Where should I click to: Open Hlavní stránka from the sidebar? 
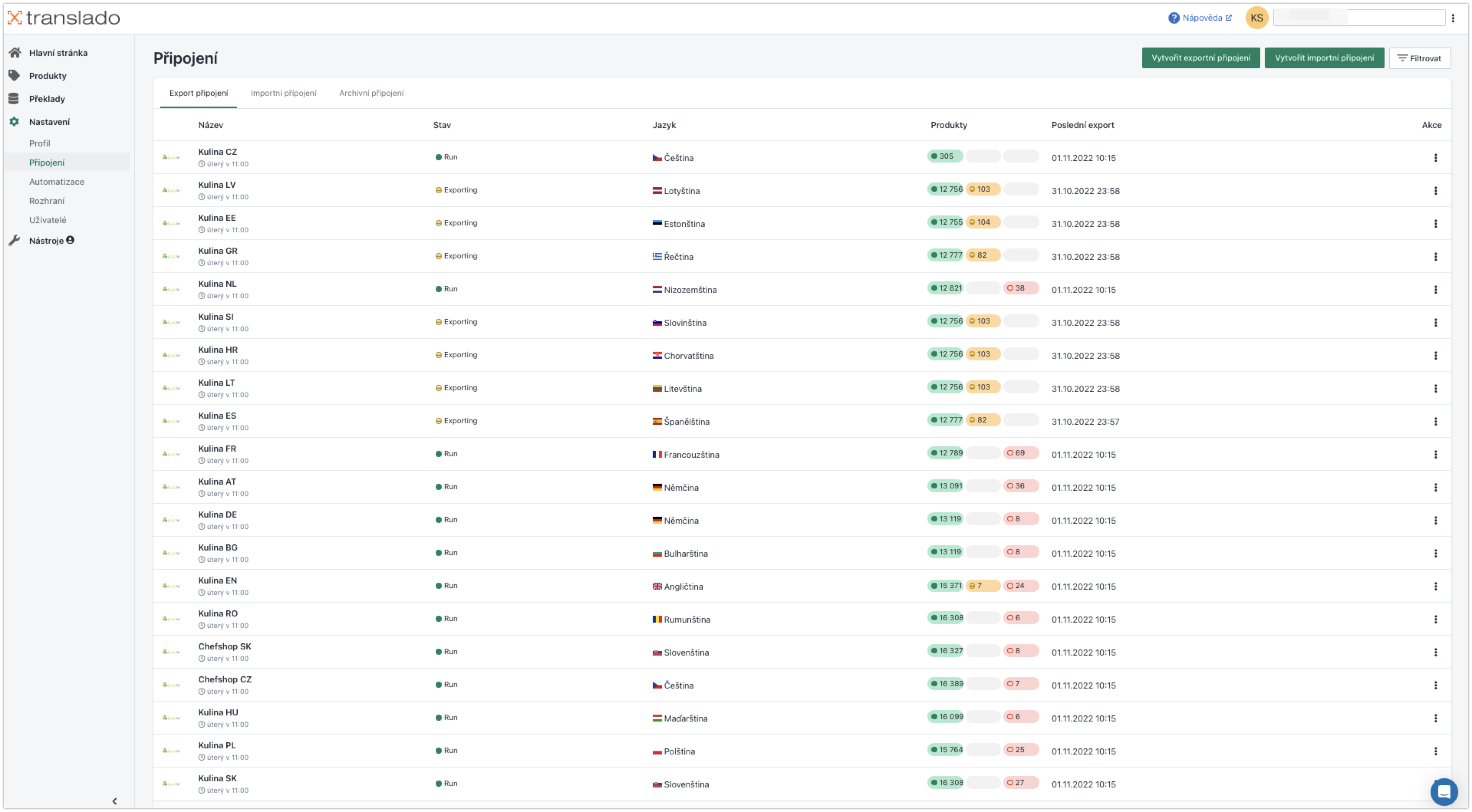tap(58, 53)
